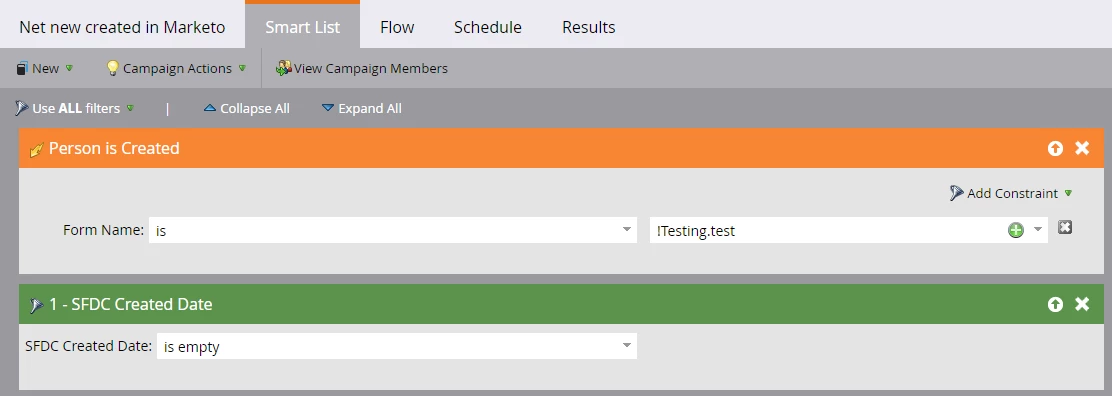The image size is (1112, 396).
Task: Open the Use ALL filters dropdown
Action: coord(74,109)
